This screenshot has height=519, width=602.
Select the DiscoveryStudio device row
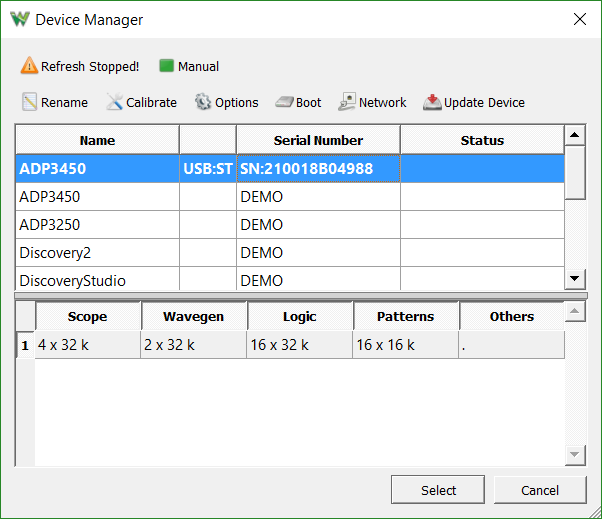click(290, 279)
